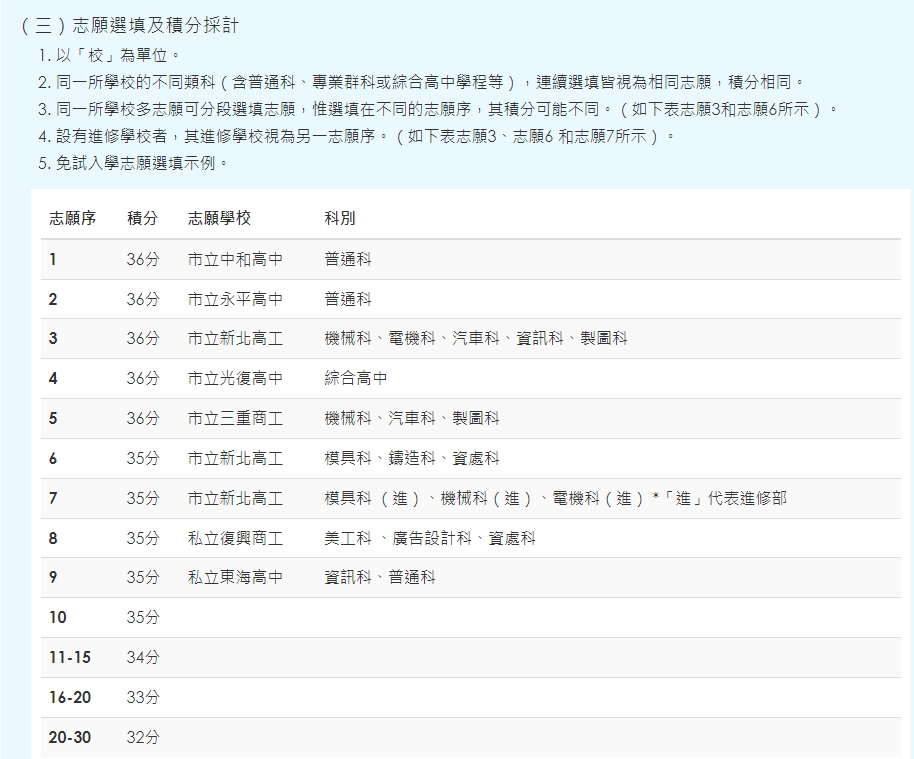Click 市立新北高工 in the 志願序 7 row
Viewport: 914px width, 759px height.
235,498
